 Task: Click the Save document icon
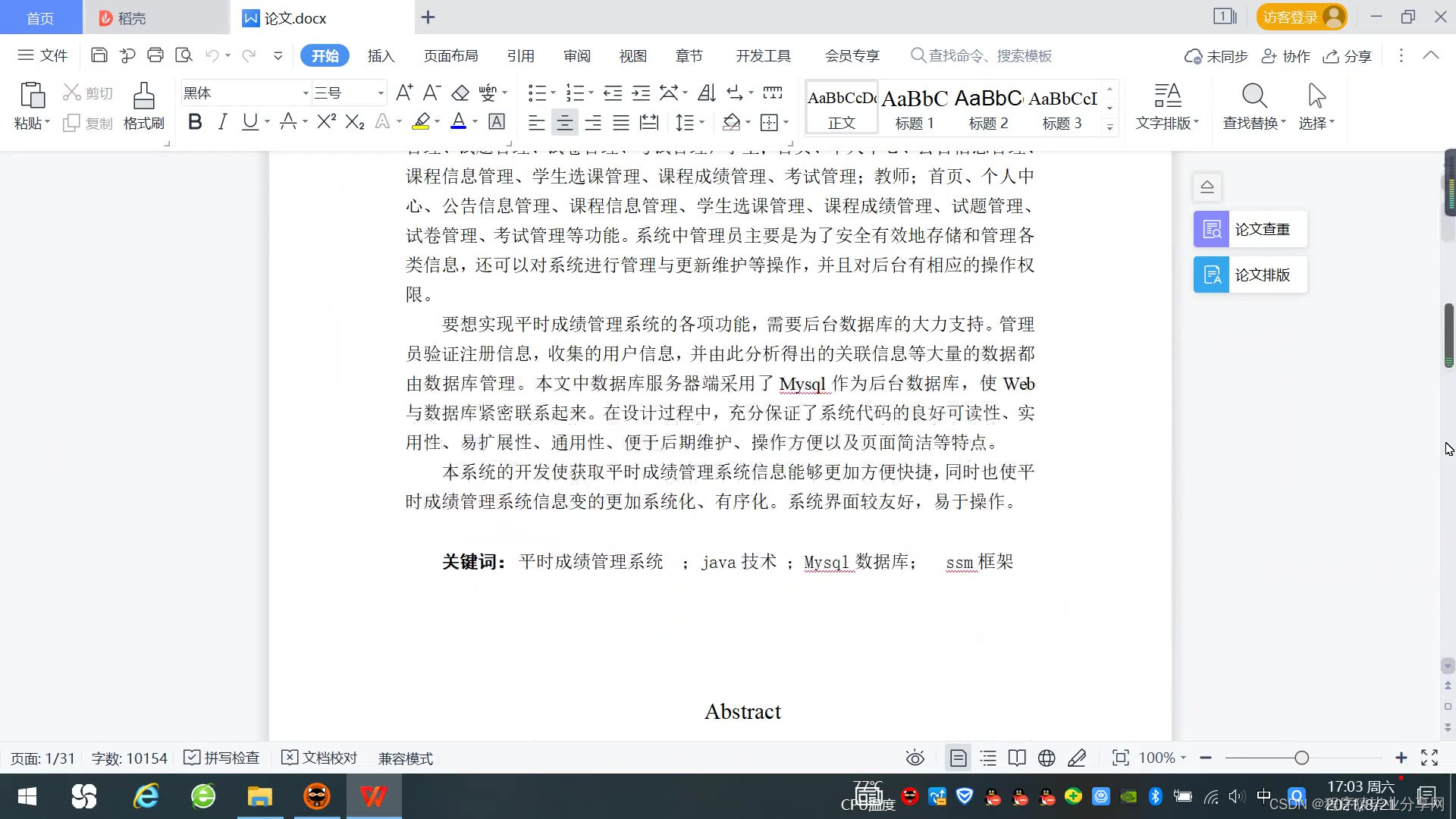pyautogui.click(x=99, y=55)
